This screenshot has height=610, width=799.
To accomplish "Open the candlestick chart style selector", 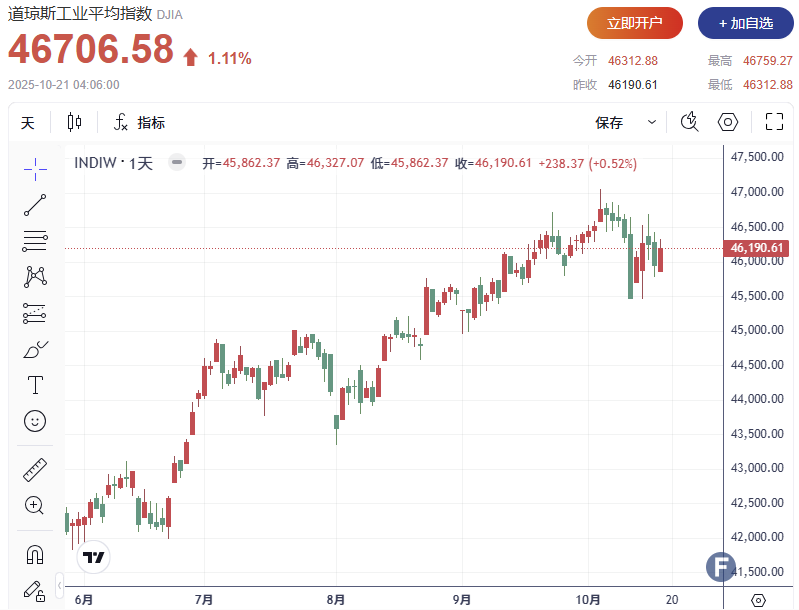I will click(x=74, y=123).
